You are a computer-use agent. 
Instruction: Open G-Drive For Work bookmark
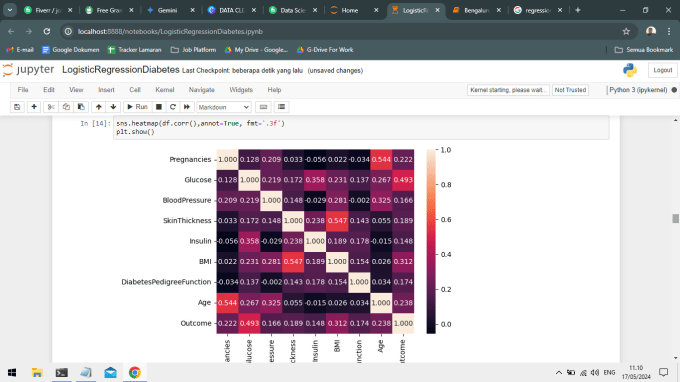pos(325,50)
